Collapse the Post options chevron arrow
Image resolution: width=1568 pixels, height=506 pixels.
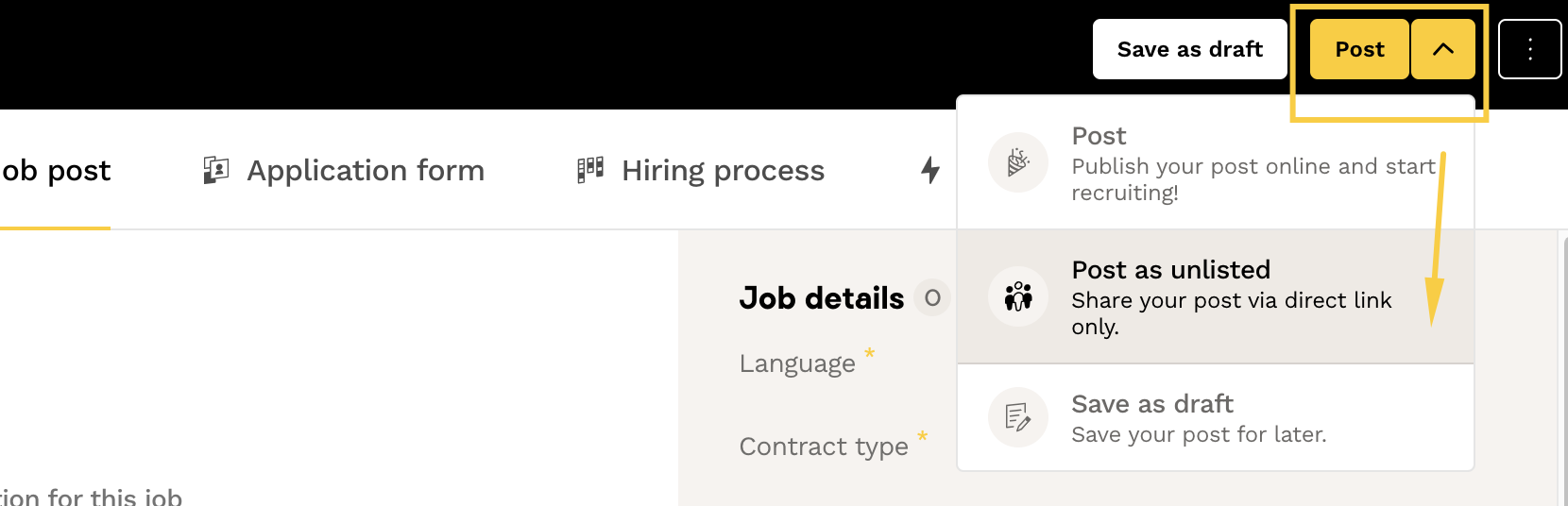(1442, 49)
